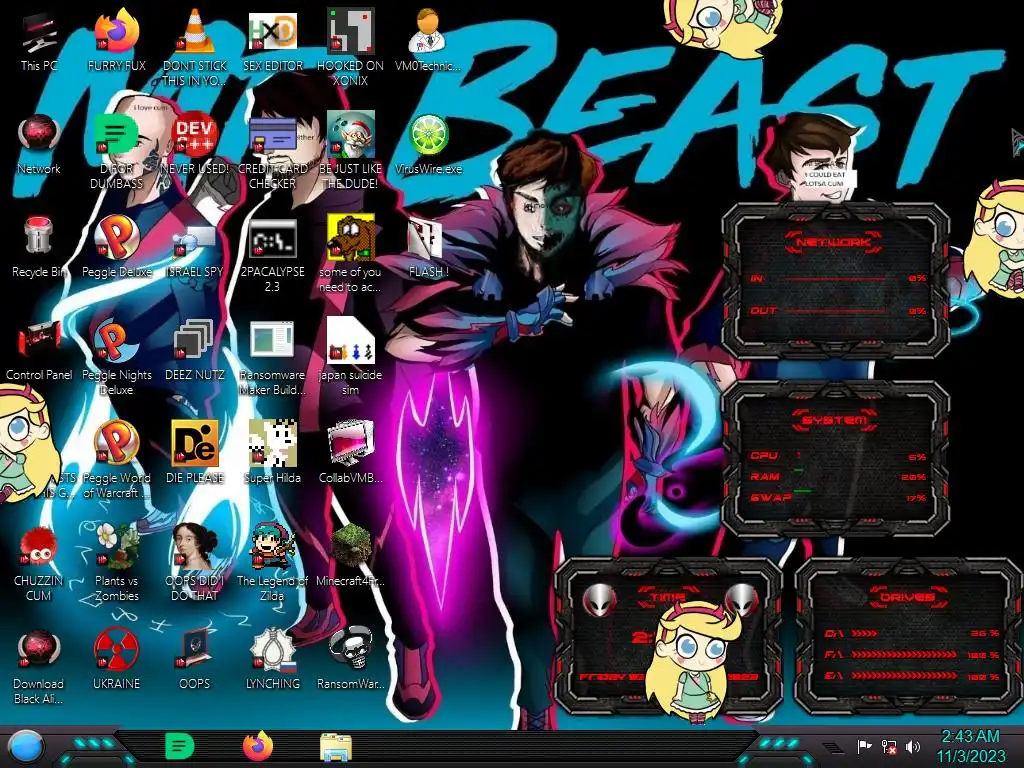
Task: Open Ransomware Maker Builder shortcut
Action: [x=272, y=357]
